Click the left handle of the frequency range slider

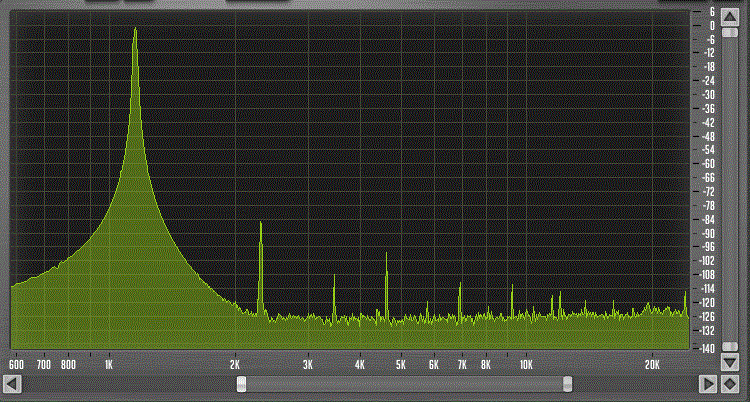coord(242,384)
